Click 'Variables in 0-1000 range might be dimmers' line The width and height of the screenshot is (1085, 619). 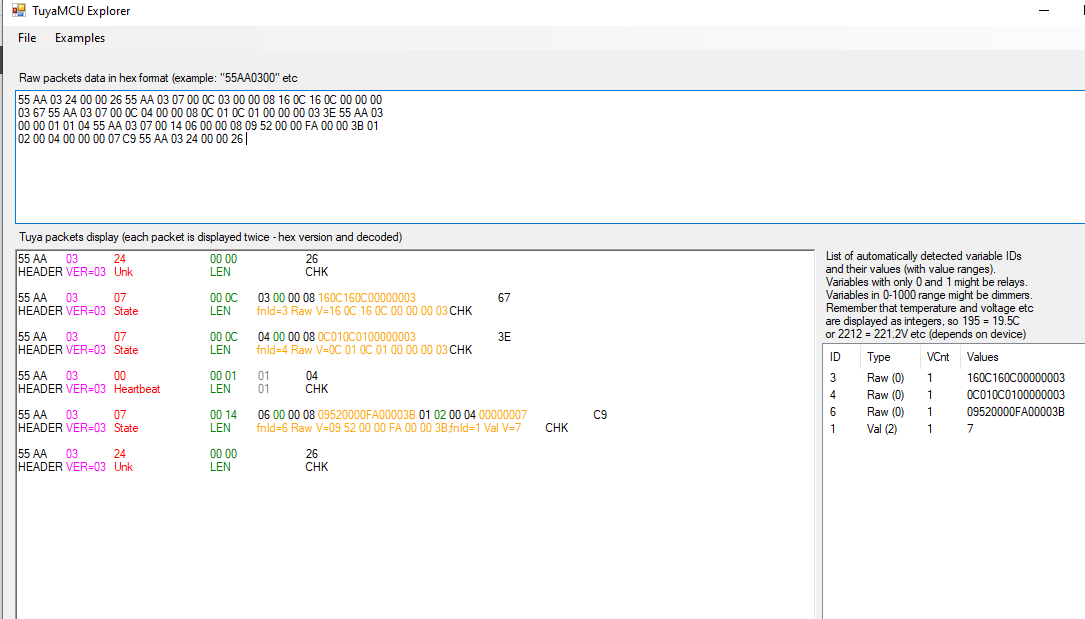(x=929, y=295)
